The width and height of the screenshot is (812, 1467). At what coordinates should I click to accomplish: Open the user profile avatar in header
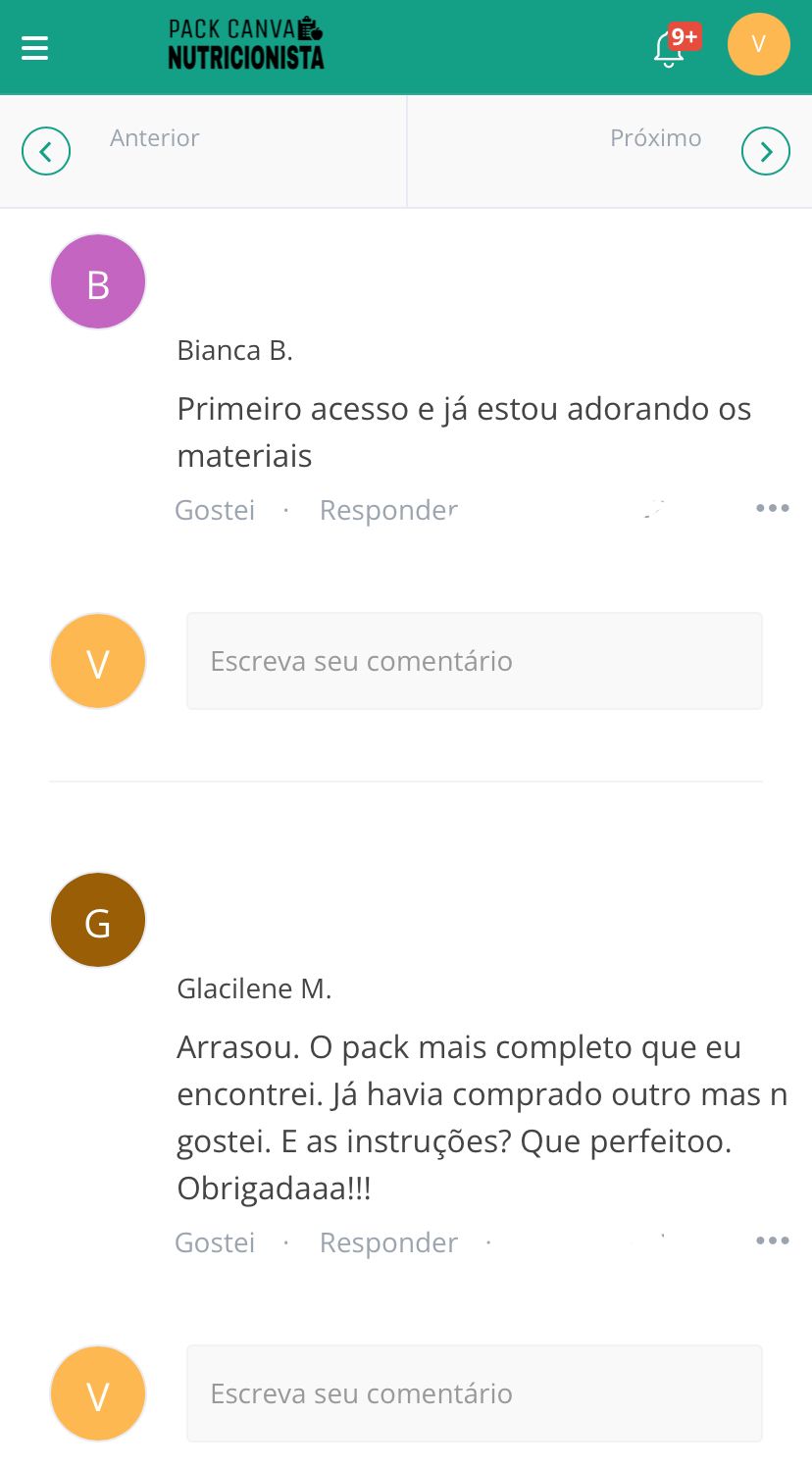pos(758,44)
